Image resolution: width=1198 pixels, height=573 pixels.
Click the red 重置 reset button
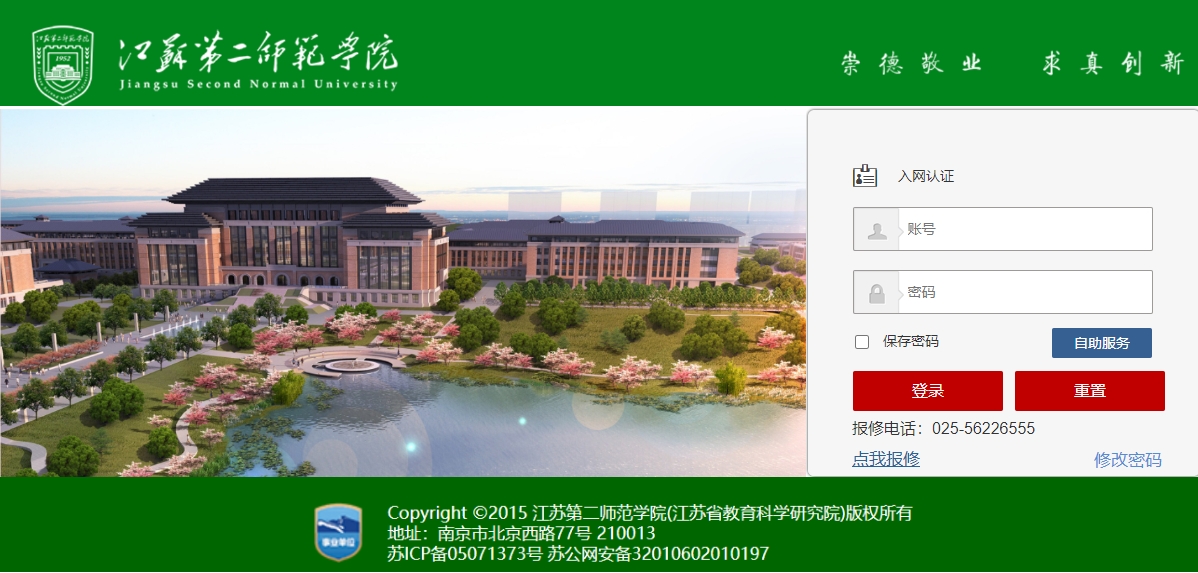pos(1090,391)
